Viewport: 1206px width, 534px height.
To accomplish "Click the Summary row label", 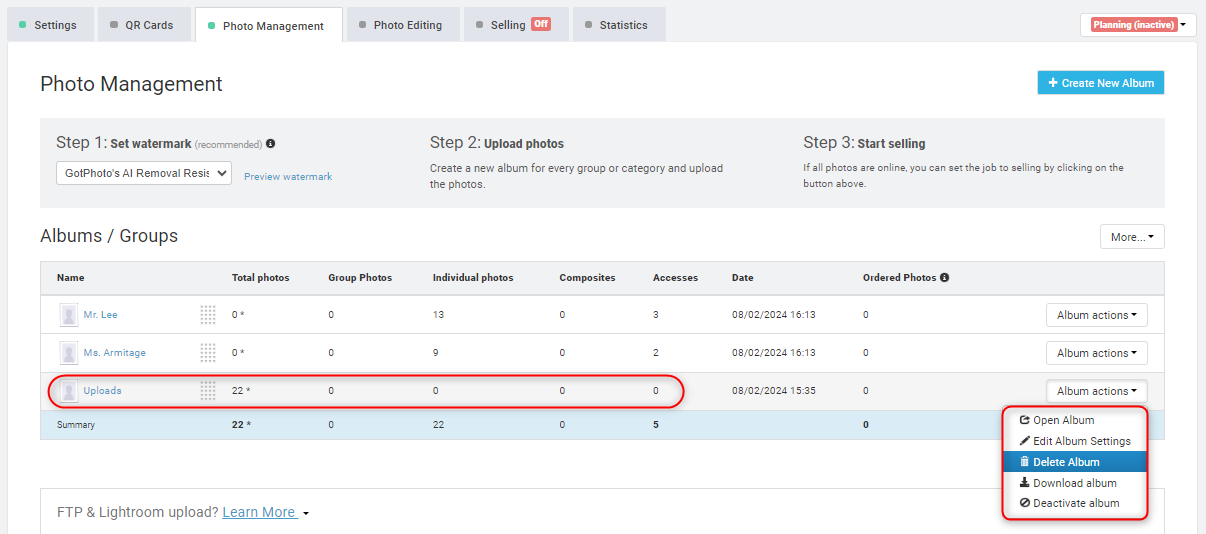I will [x=76, y=425].
